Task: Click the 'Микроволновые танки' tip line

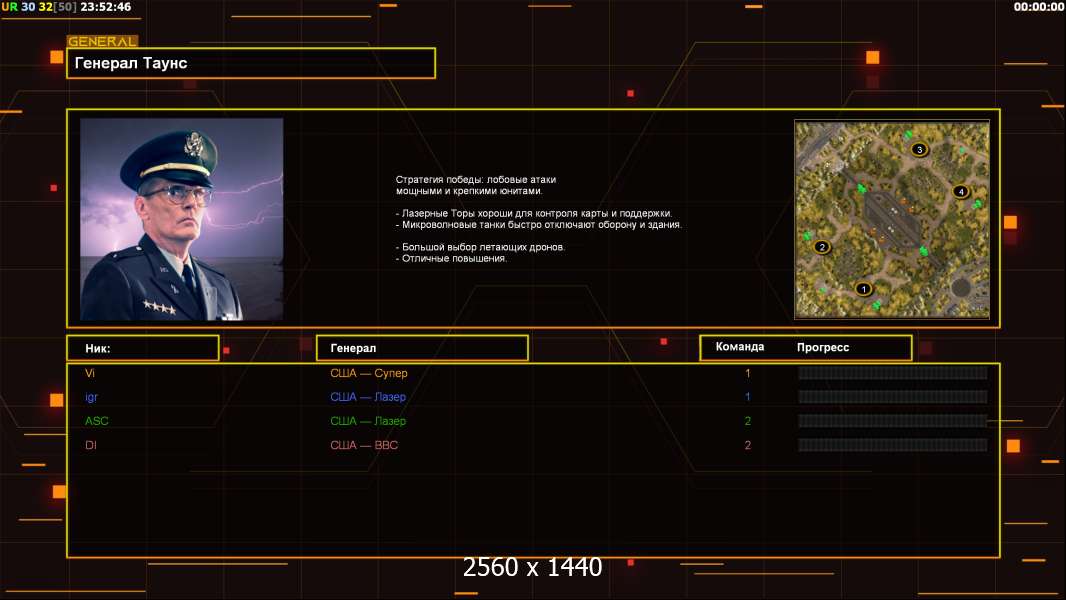Action: pos(538,224)
